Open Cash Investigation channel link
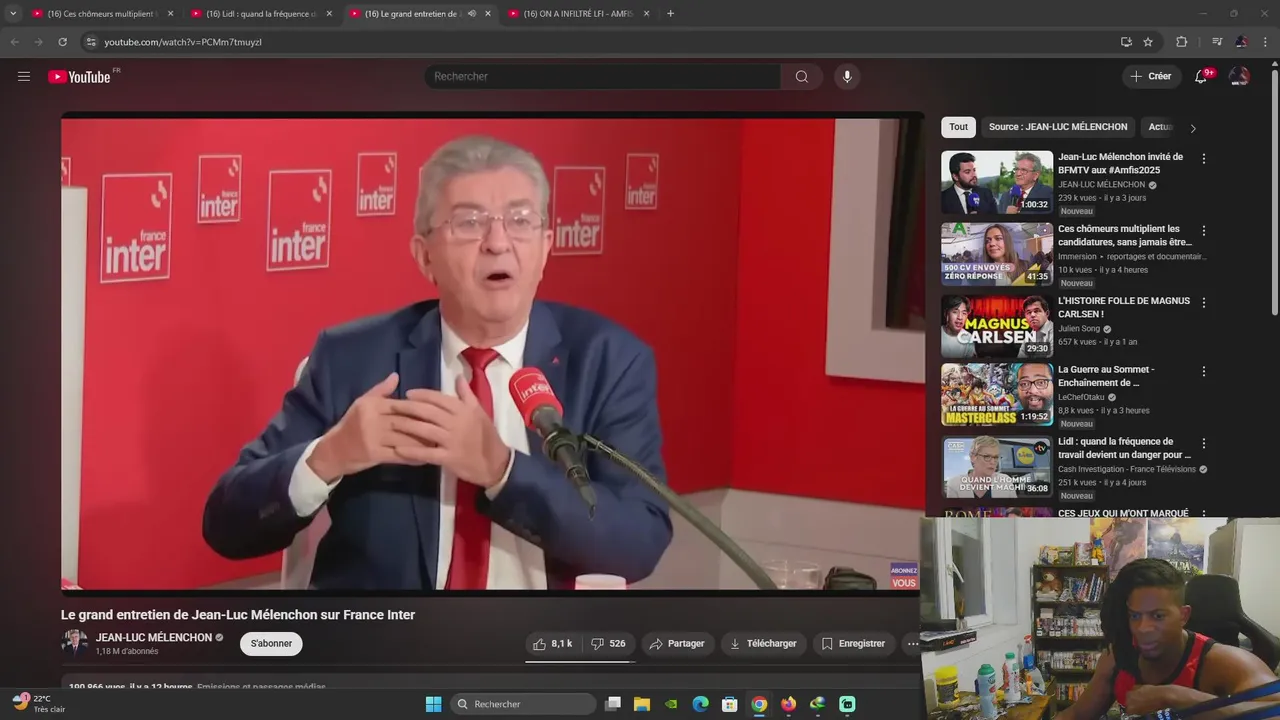Image resolution: width=1280 pixels, height=720 pixels. tap(1127, 469)
